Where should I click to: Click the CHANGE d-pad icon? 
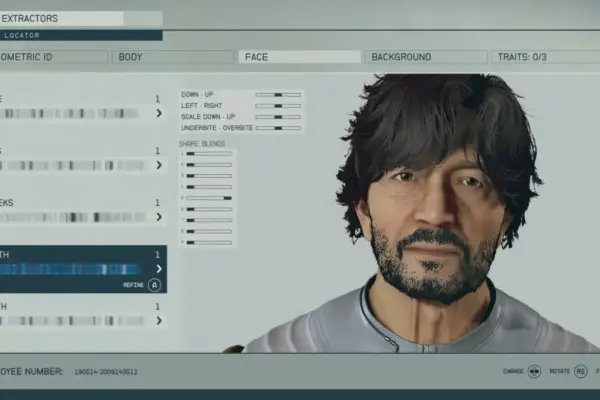[534, 371]
